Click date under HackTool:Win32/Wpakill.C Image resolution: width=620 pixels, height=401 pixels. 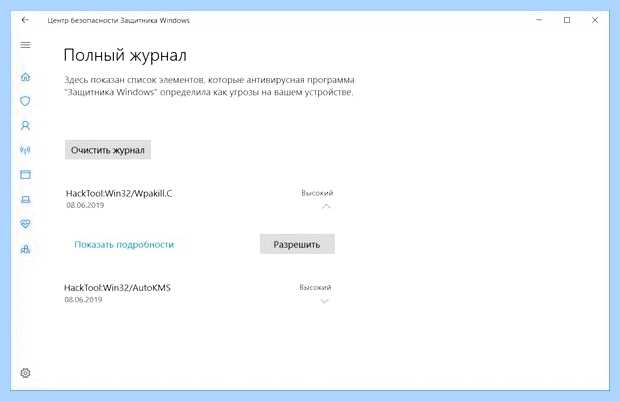pyautogui.click(x=85, y=205)
